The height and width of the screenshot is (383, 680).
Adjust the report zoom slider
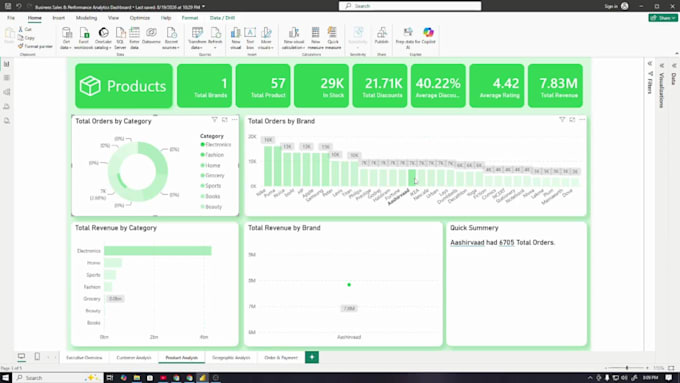point(627,368)
